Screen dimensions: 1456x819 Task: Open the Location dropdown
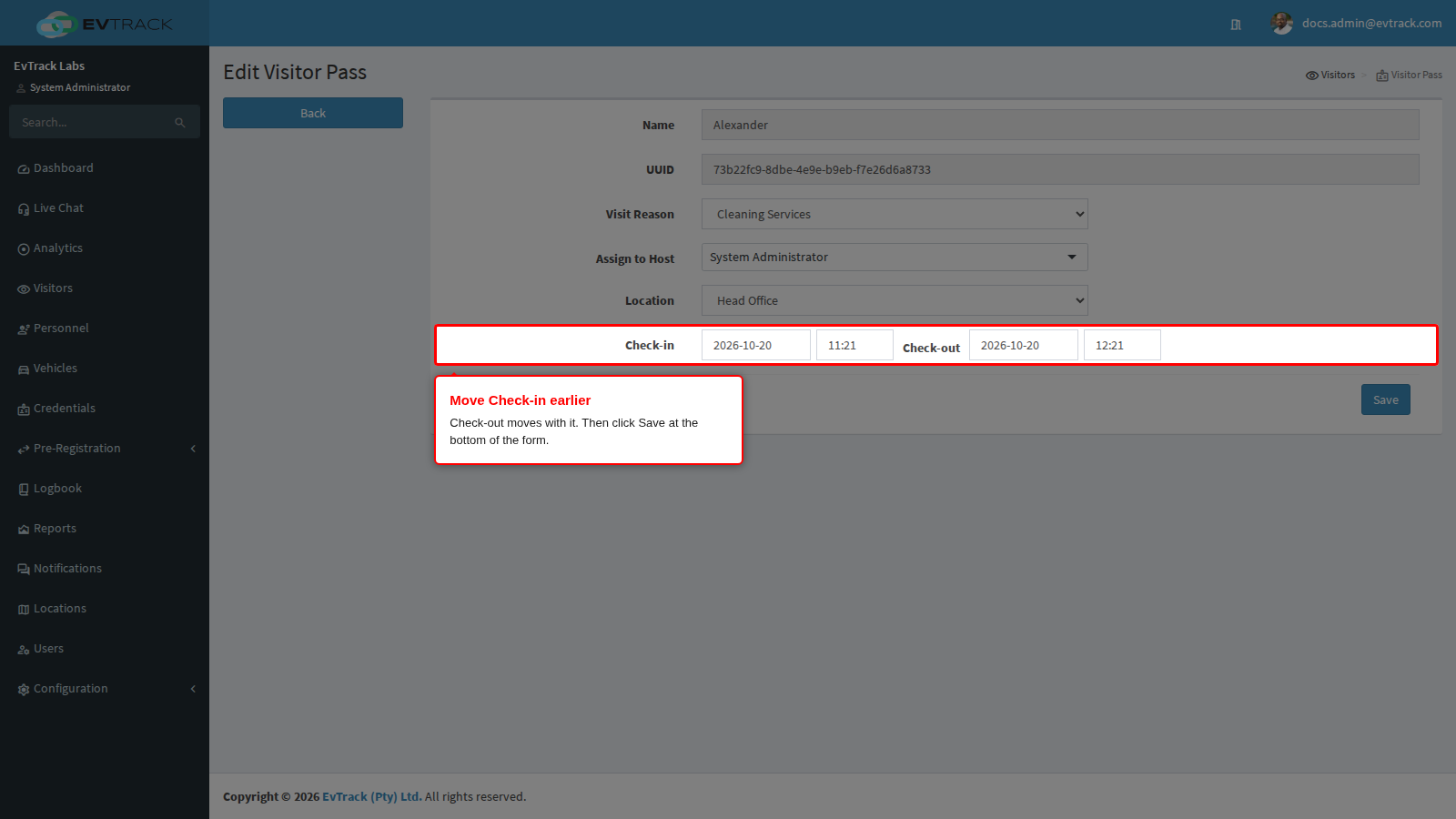tap(895, 300)
